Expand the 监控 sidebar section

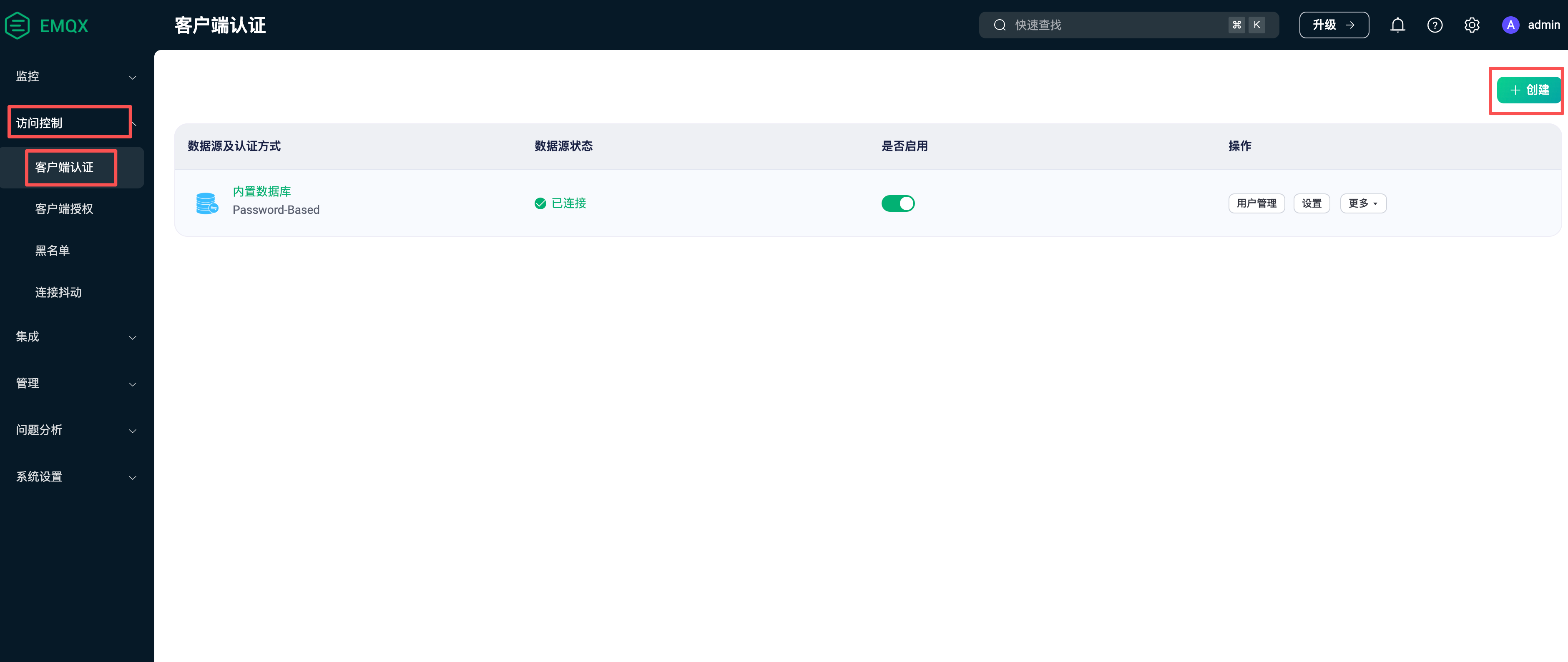75,77
